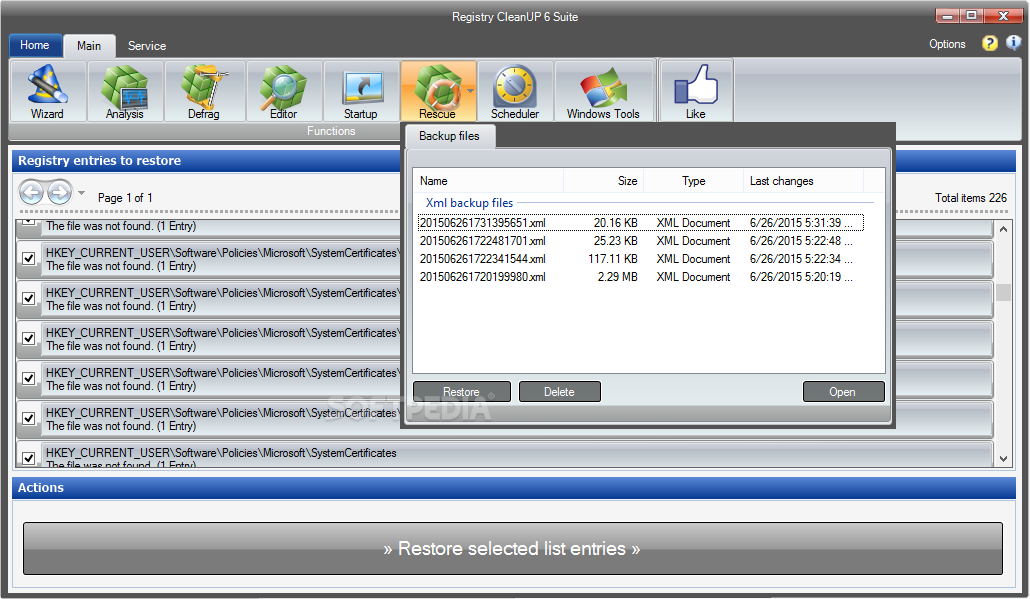Launch the Wizard tool
1030x599 pixels.
pos(47,91)
